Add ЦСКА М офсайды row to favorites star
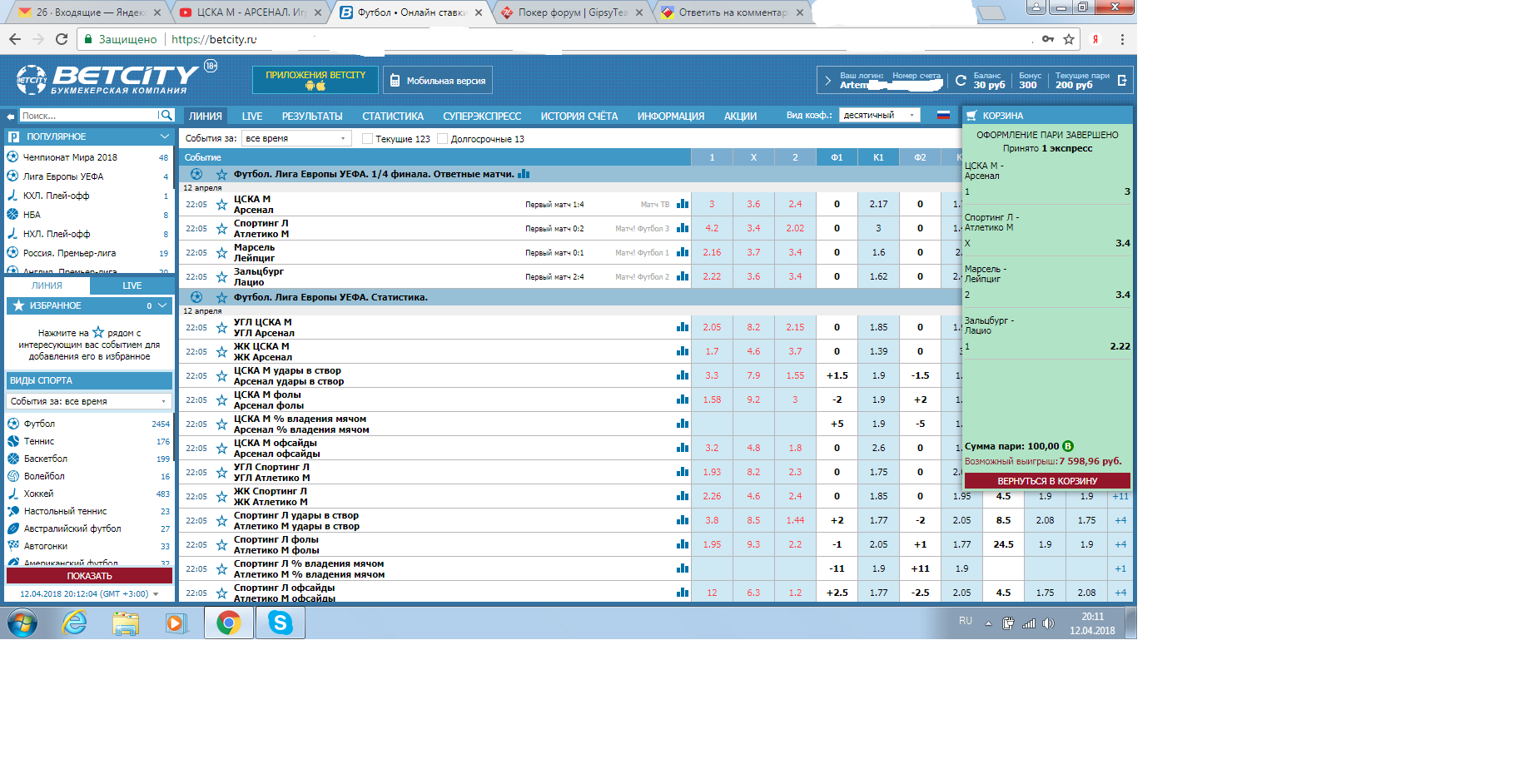 click(221, 449)
